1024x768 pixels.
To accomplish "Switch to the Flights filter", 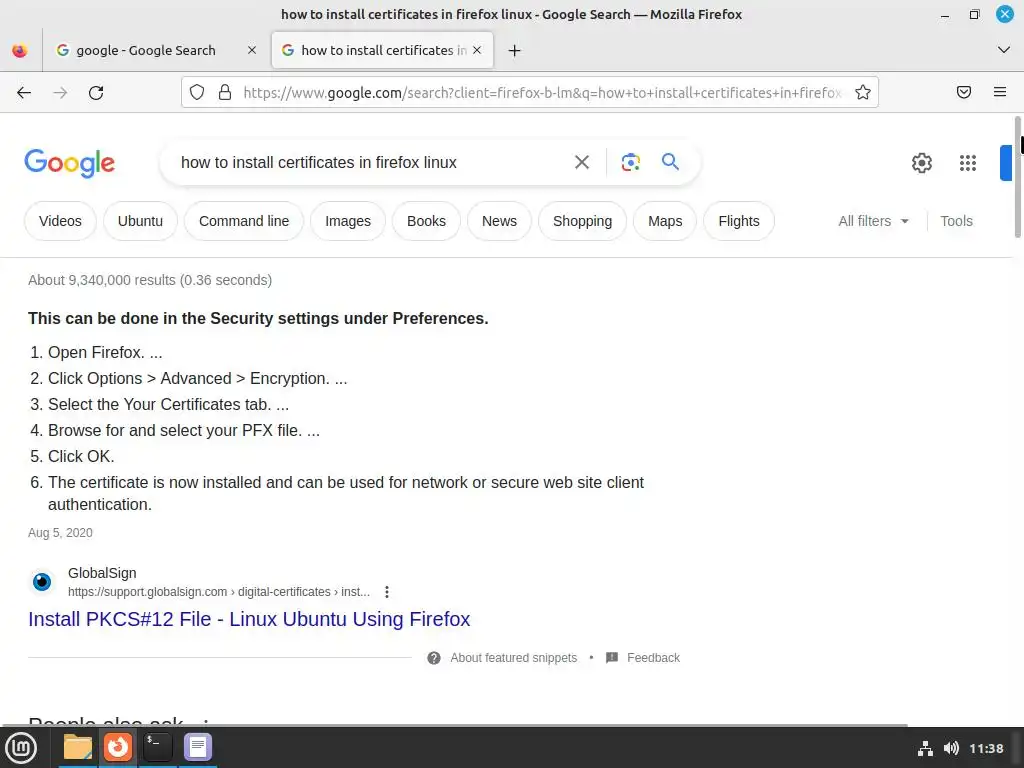I will click(x=739, y=221).
